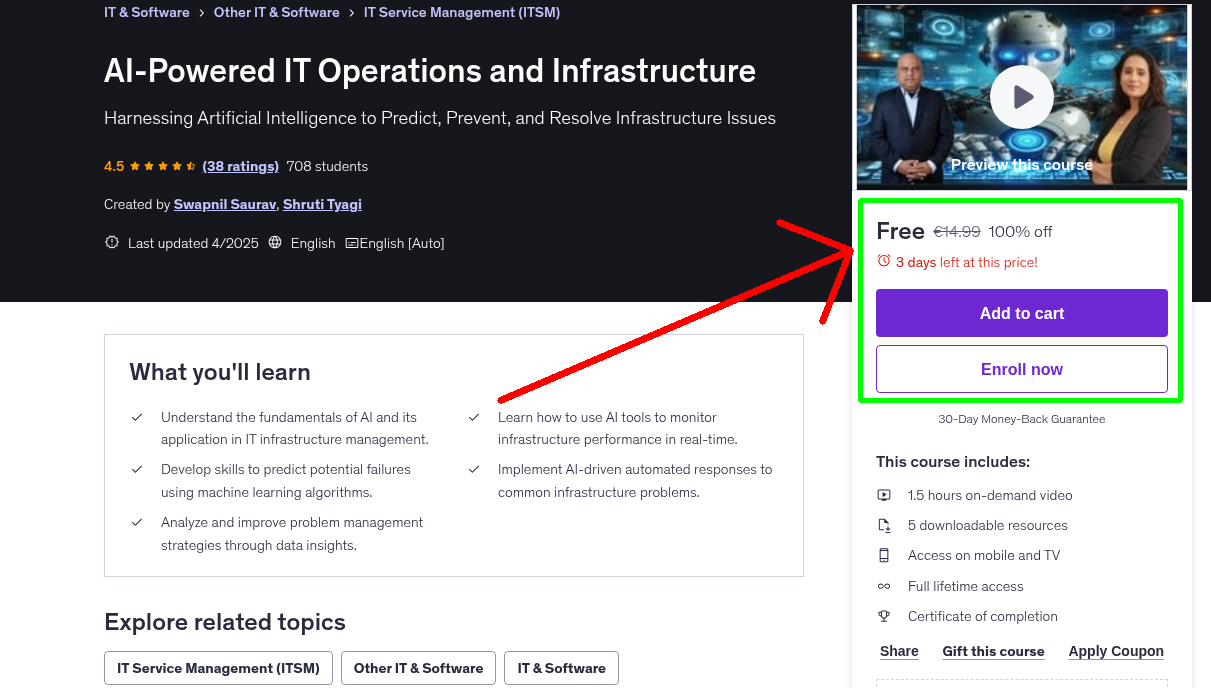Viewport: 1211px width, 688px height.
Task: Click the infinity lifetime access icon
Action: [x=884, y=585]
